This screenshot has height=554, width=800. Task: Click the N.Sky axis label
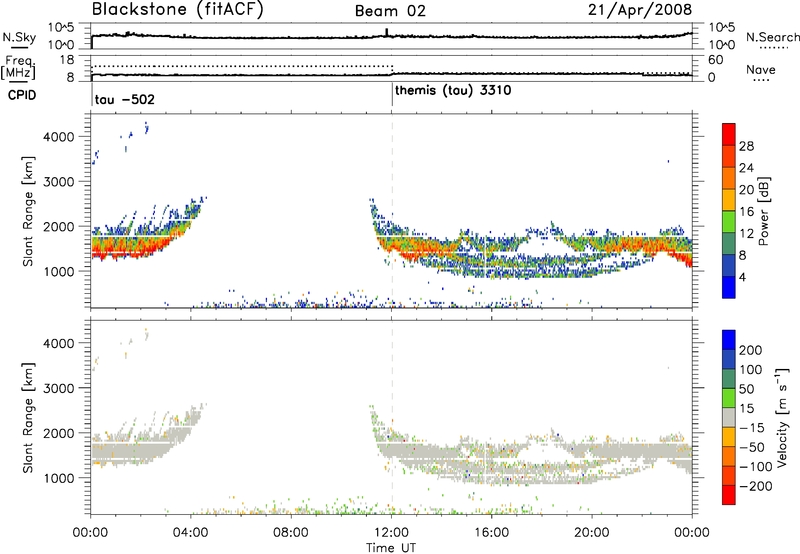click(x=19, y=37)
